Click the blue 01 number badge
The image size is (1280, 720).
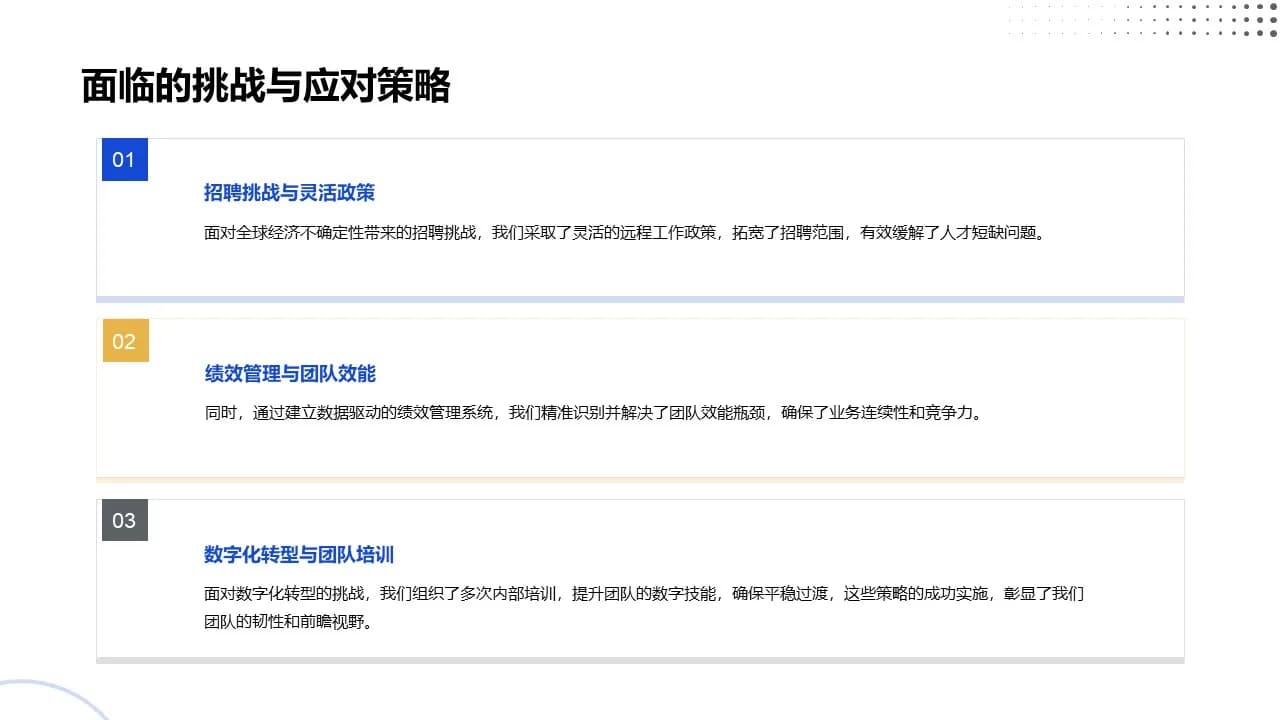(125, 160)
